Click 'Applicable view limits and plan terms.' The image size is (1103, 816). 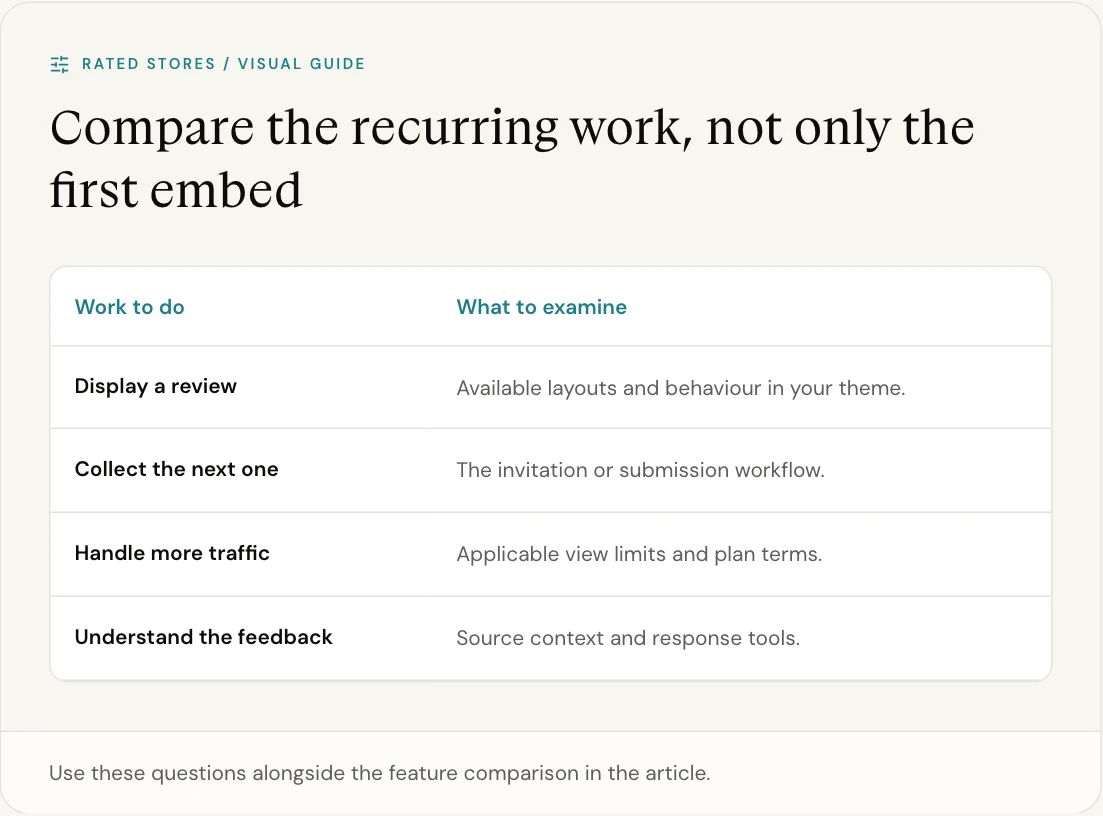pyautogui.click(x=639, y=554)
